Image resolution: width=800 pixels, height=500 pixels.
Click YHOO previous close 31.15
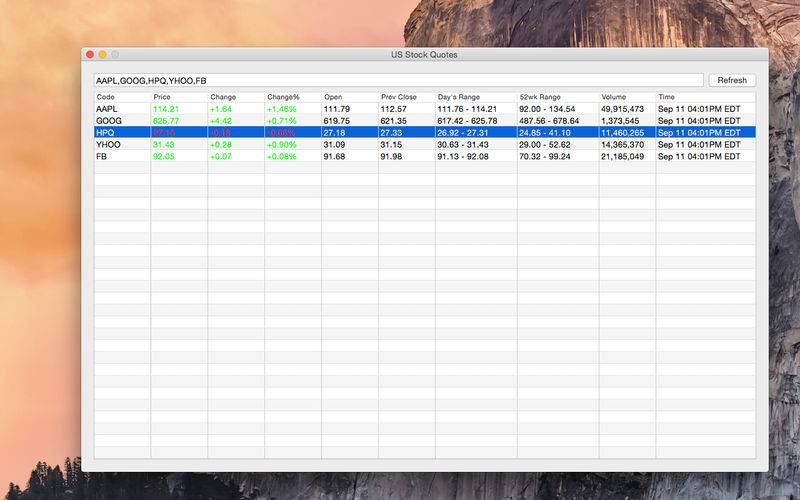point(391,144)
